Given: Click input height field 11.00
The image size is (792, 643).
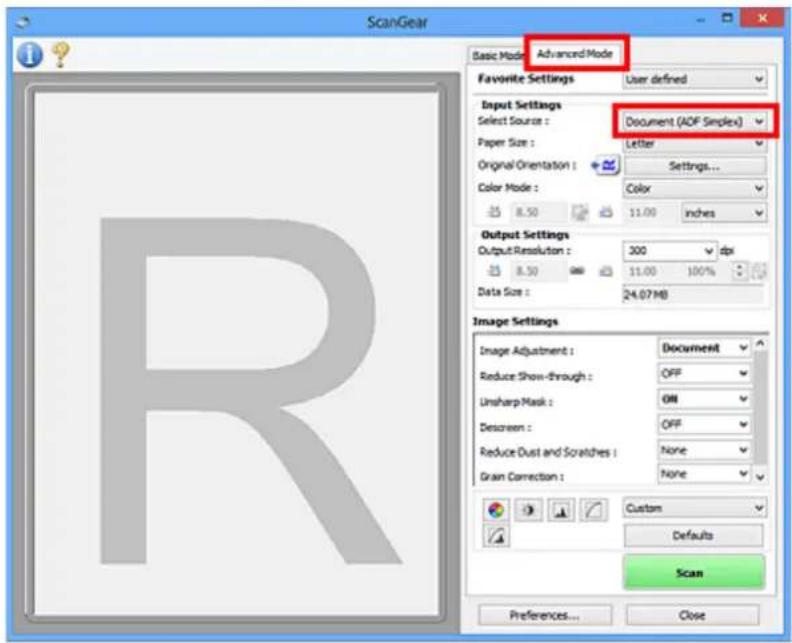Looking at the screenshot, I should coord(651,213).
